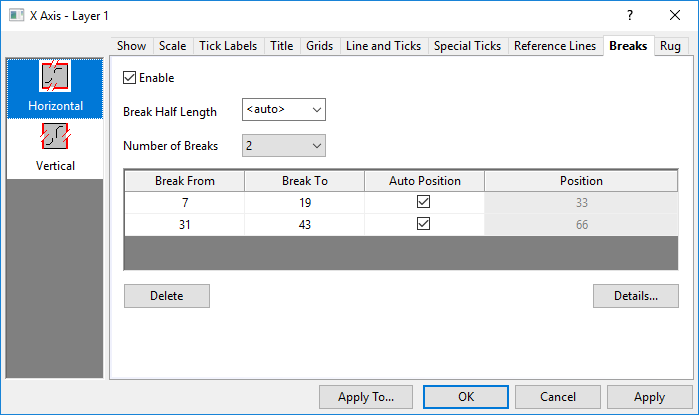Viewport: 699px width, 415px height.
Task: Uncheck the Enable breaks checkbox
Action: tap(129, 77)
